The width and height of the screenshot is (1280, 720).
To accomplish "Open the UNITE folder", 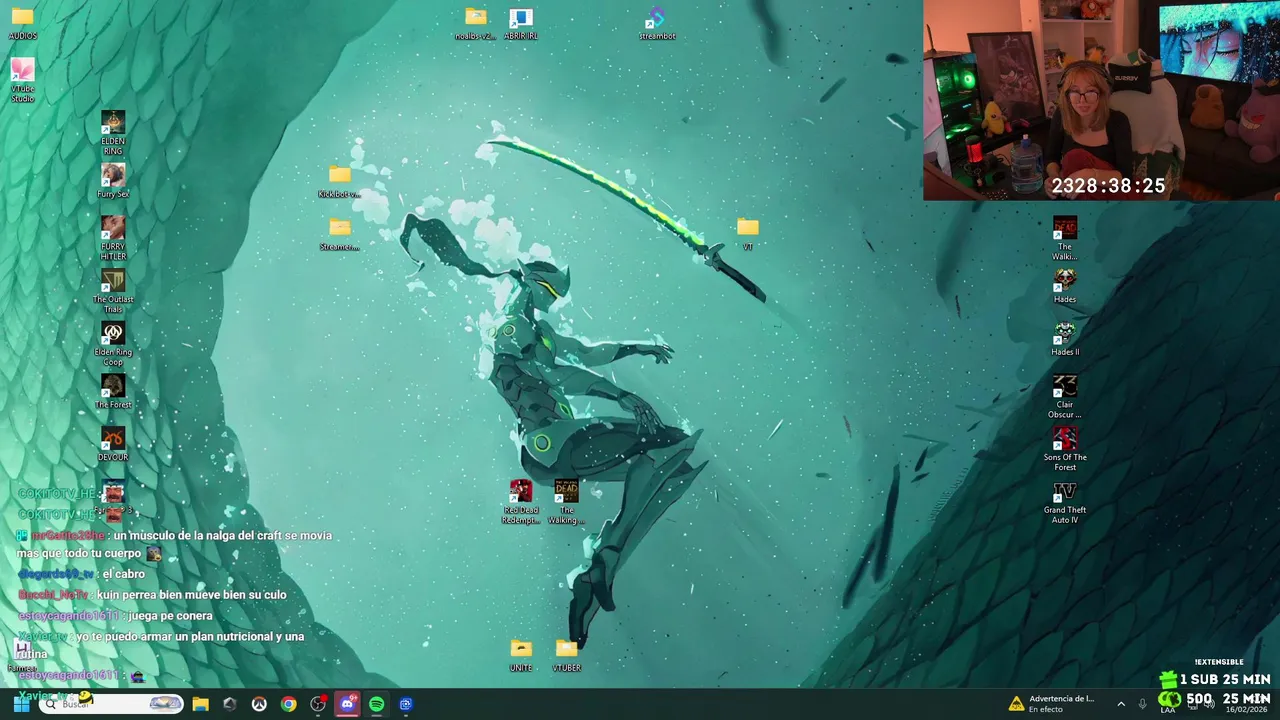I will [x=521, y=655].
